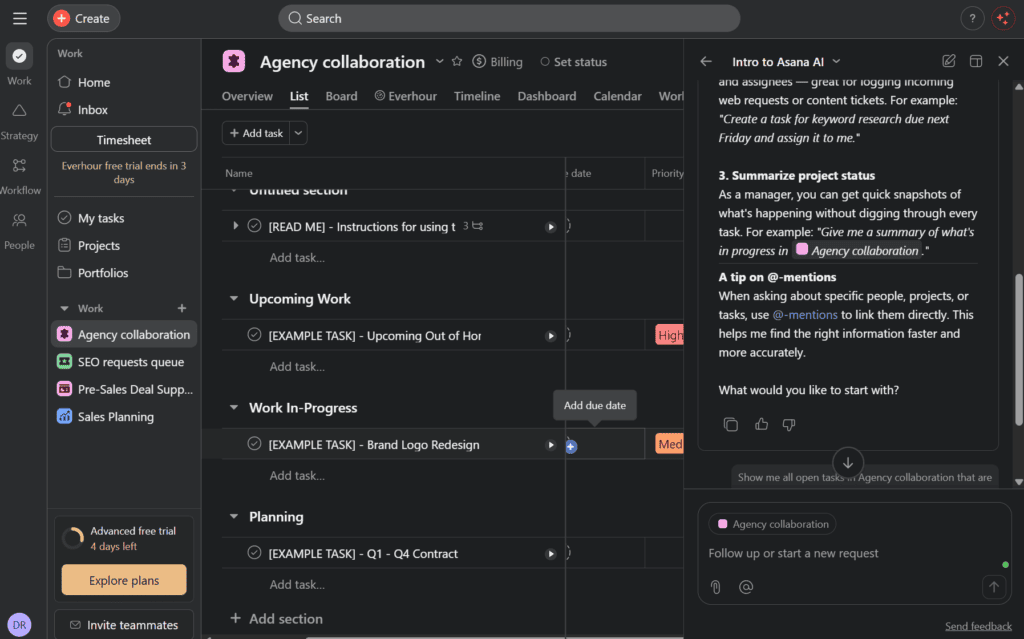Click the High priority tag

click(669, 335)
